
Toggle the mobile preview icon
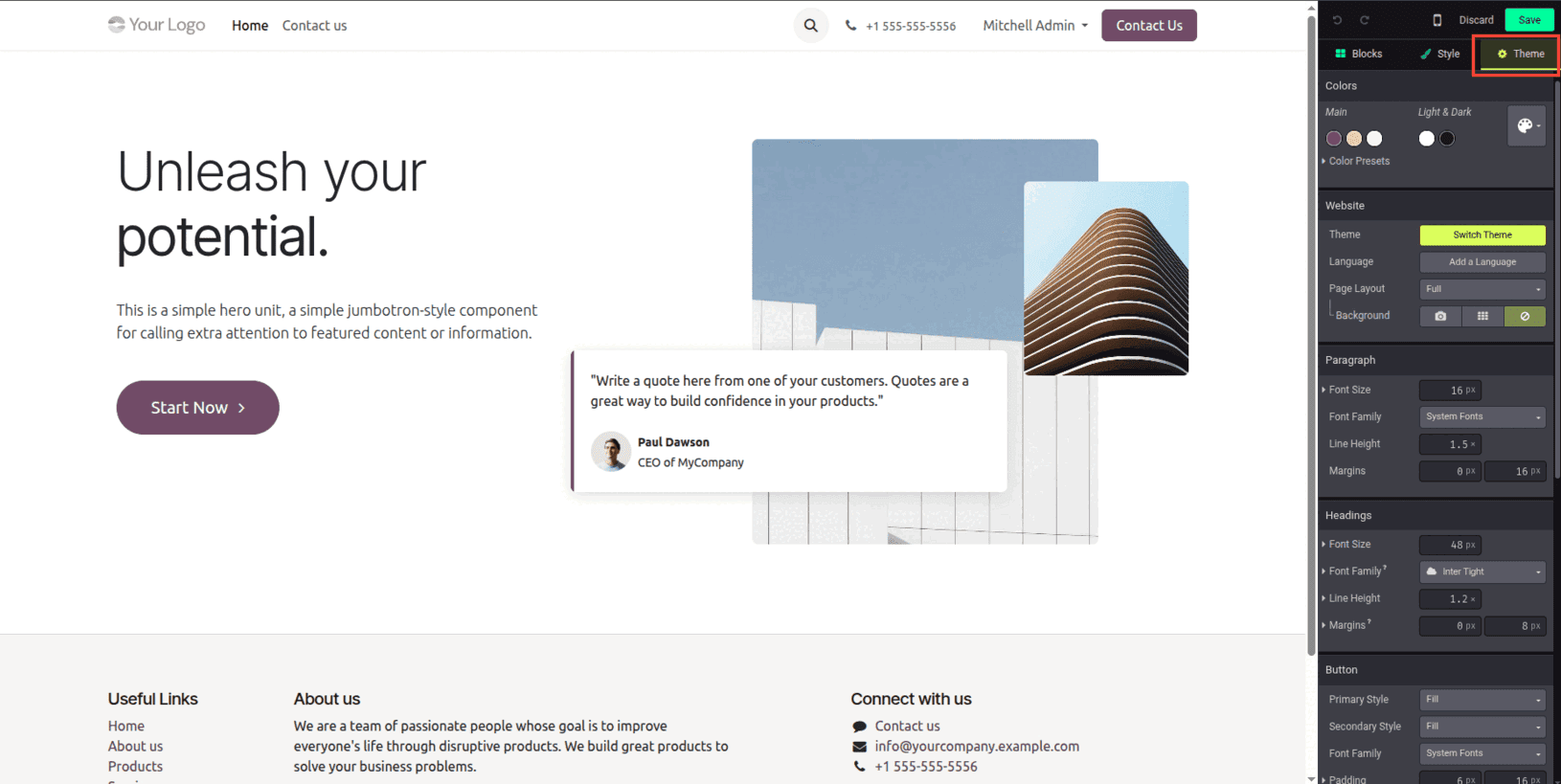(1437, 19)
